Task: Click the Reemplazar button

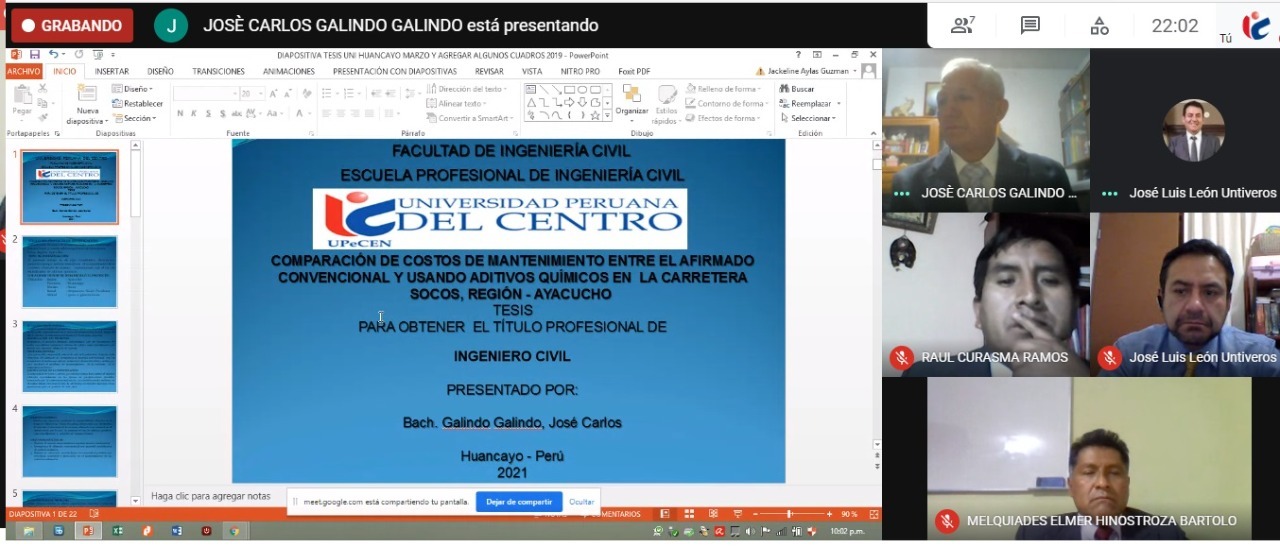Action: coord(810,103)
